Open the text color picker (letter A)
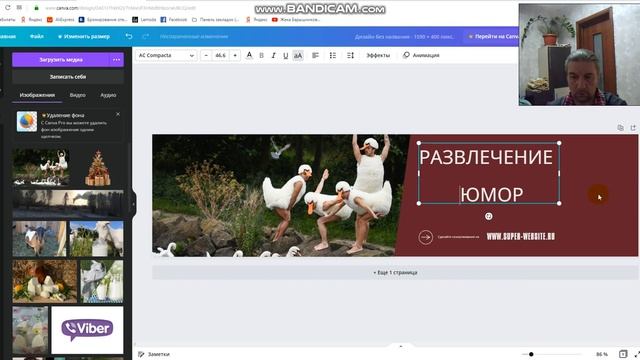 (249, 55)
